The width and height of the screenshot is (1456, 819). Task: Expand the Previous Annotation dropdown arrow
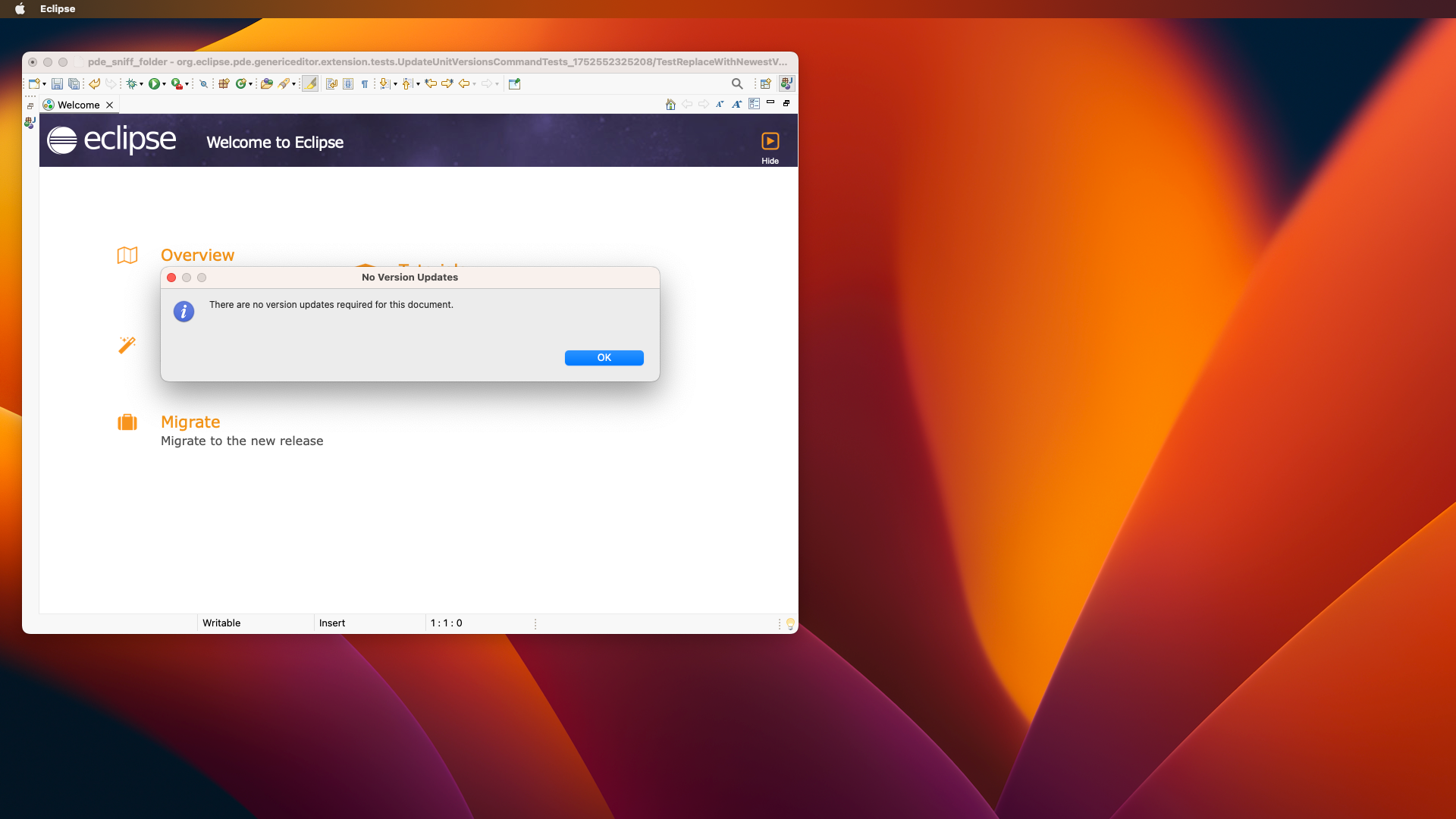(418, 84)
